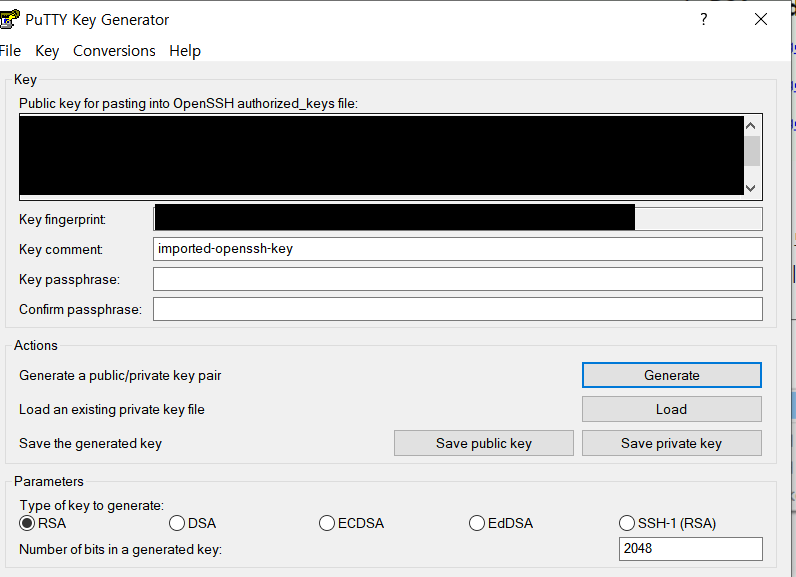796x577 pixels.
Task: Click 'Number of bits in a generated key:' label
Action: click(120, 550)
